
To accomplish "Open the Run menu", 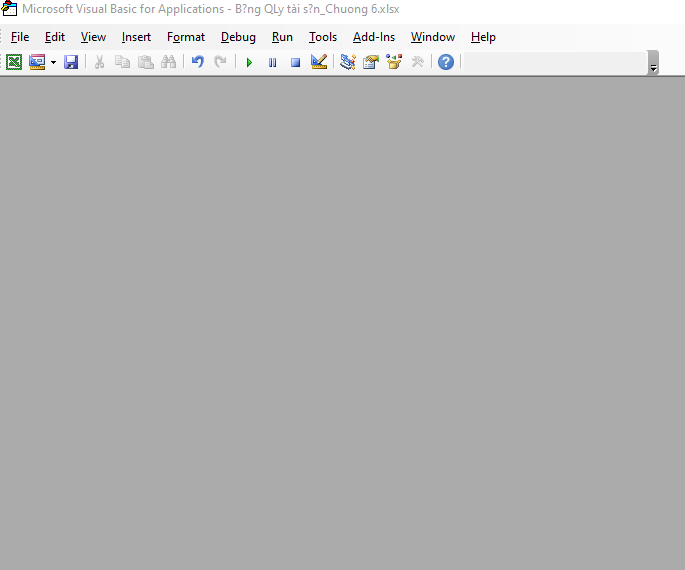I will (x=282, y=37).
